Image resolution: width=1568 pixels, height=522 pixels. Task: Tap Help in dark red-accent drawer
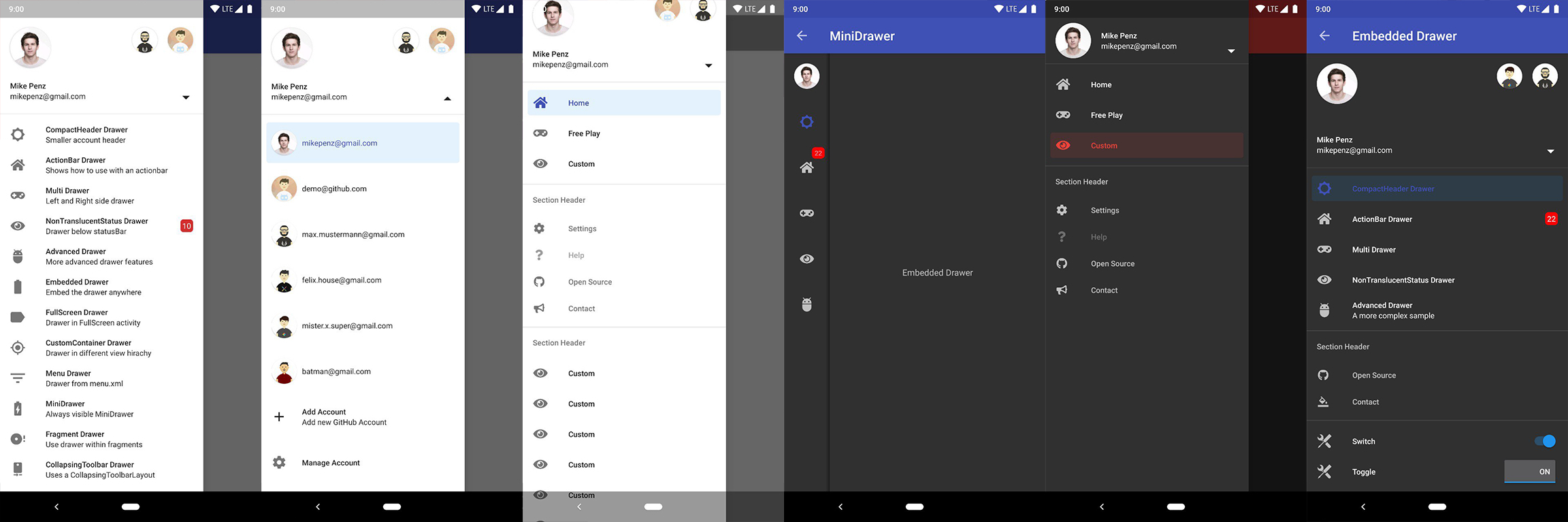[x=1147, y=237]
